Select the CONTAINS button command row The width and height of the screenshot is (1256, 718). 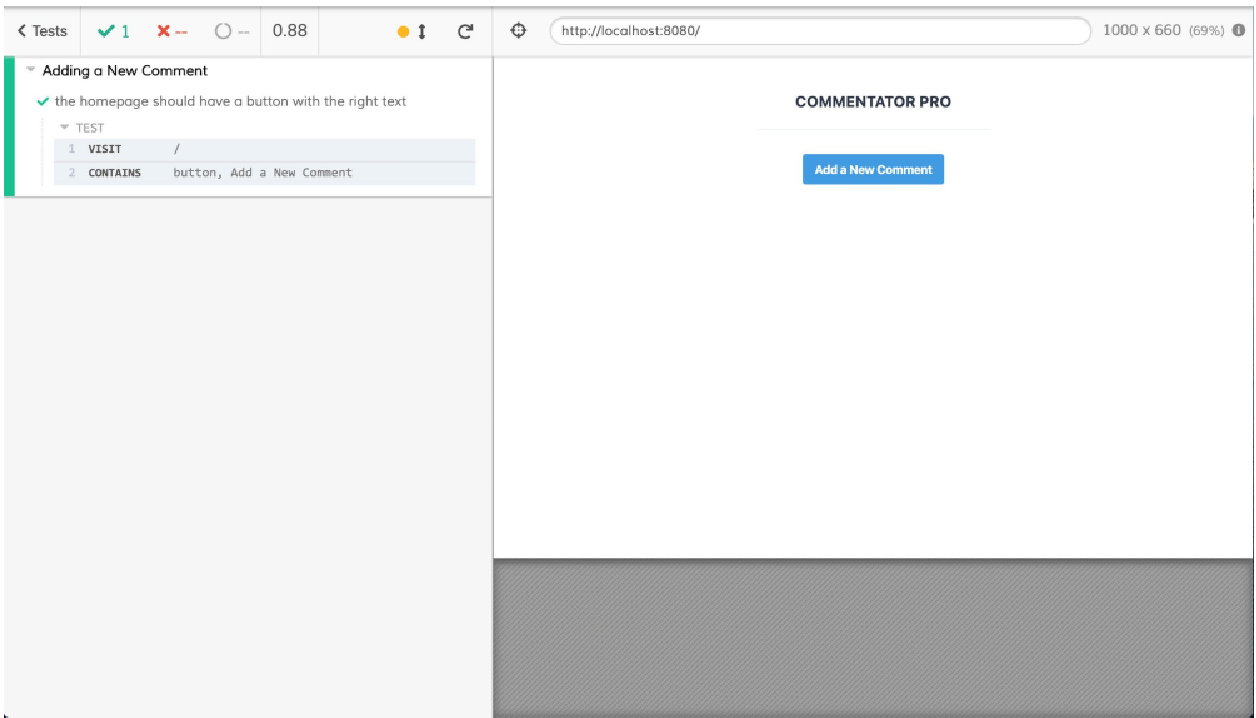(265, 173)
